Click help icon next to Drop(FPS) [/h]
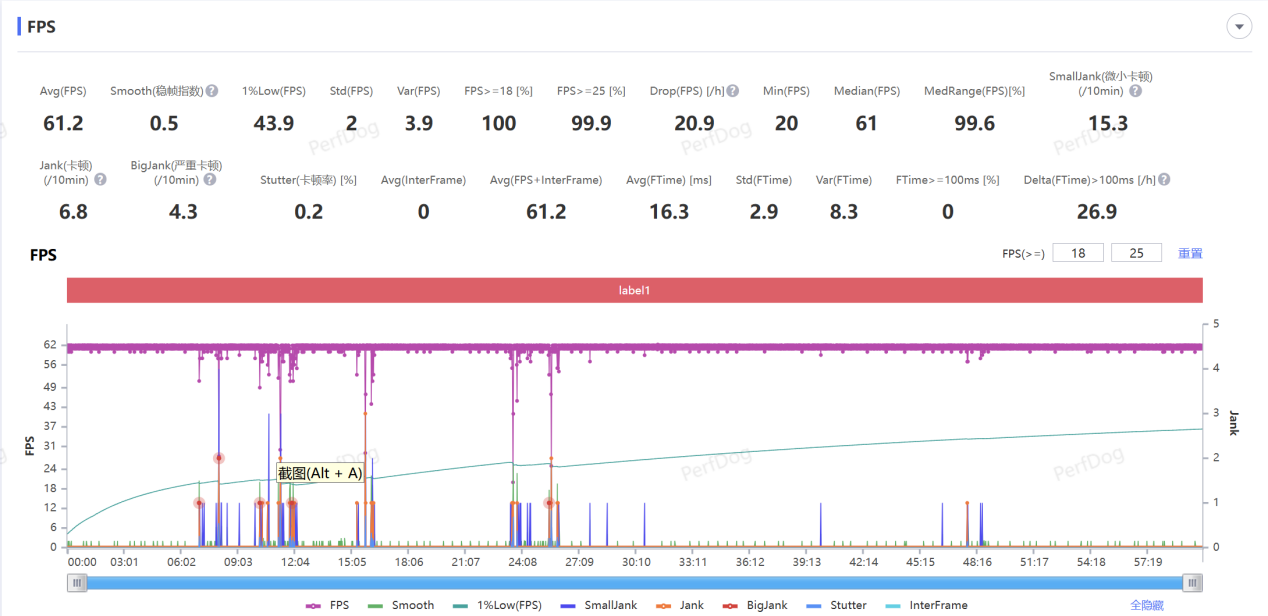This screenshot has height=616, width=1268. pos(733,91)
